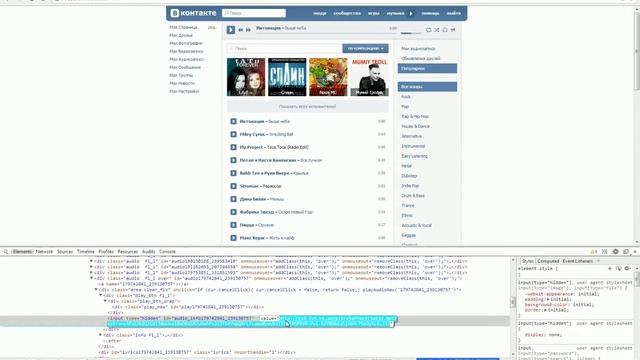
Task: Click the audio search input field
Action: (284, 49)
